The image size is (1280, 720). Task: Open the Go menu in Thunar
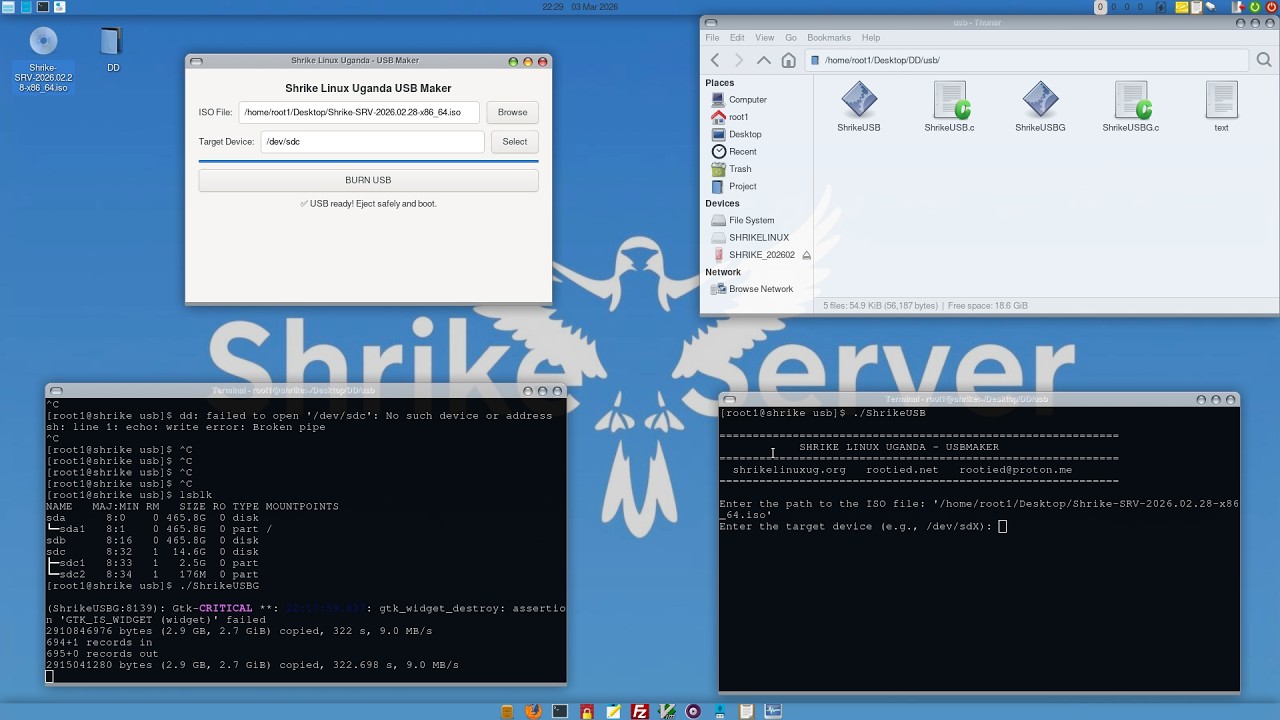click(x=790, y=38)
